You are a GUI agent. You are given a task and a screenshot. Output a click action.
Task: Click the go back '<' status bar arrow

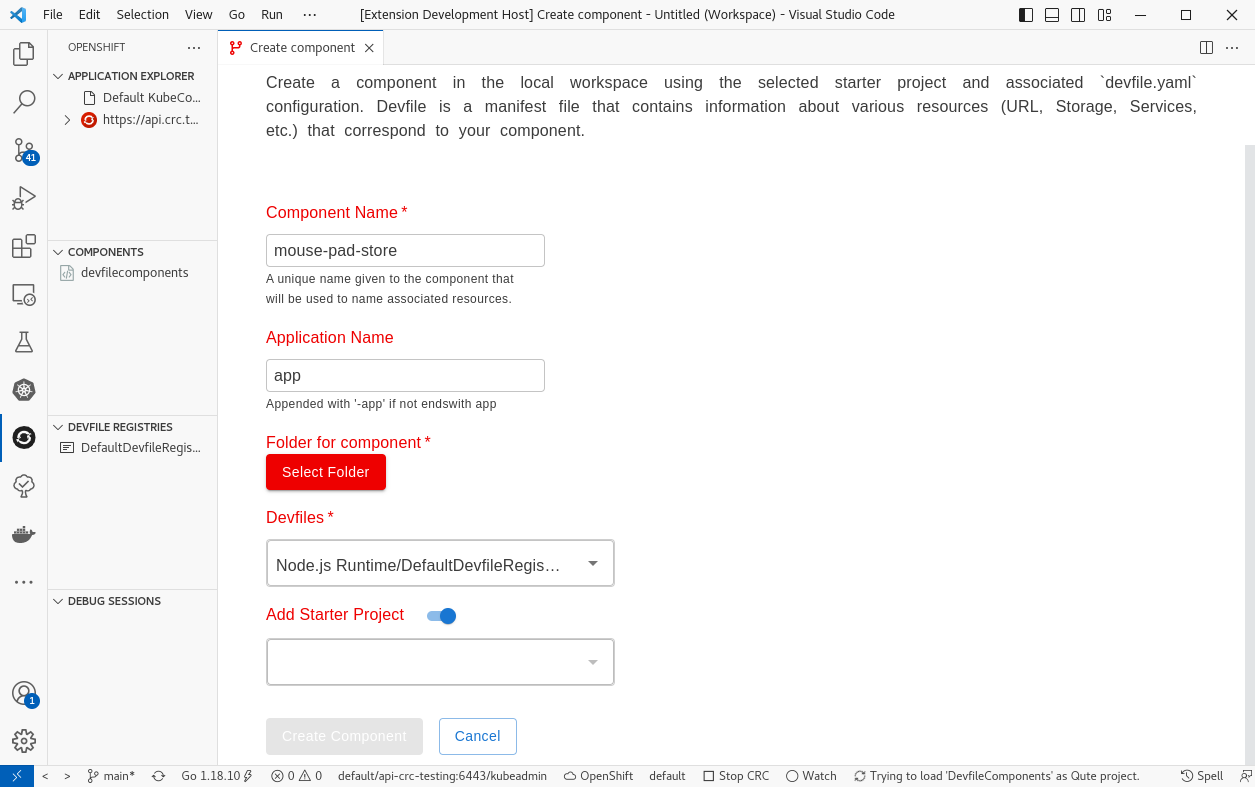pyautogui.click(x=45, y=776)
